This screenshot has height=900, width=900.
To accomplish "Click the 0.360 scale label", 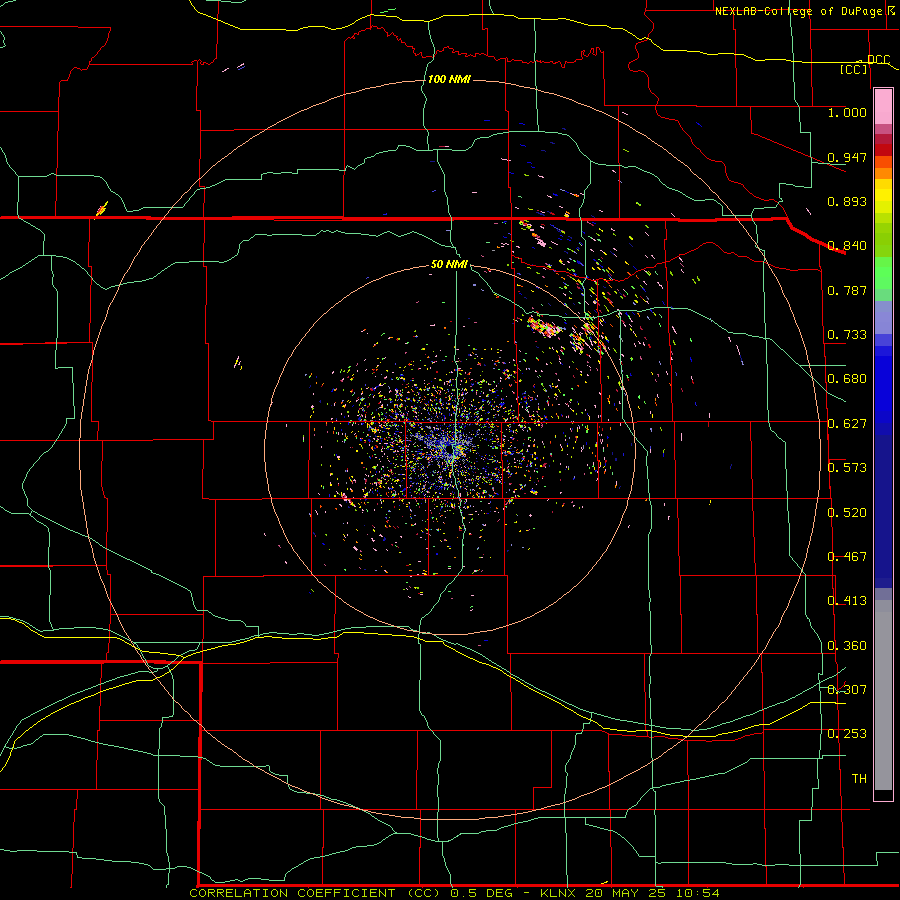I will [x=847, y=646].
